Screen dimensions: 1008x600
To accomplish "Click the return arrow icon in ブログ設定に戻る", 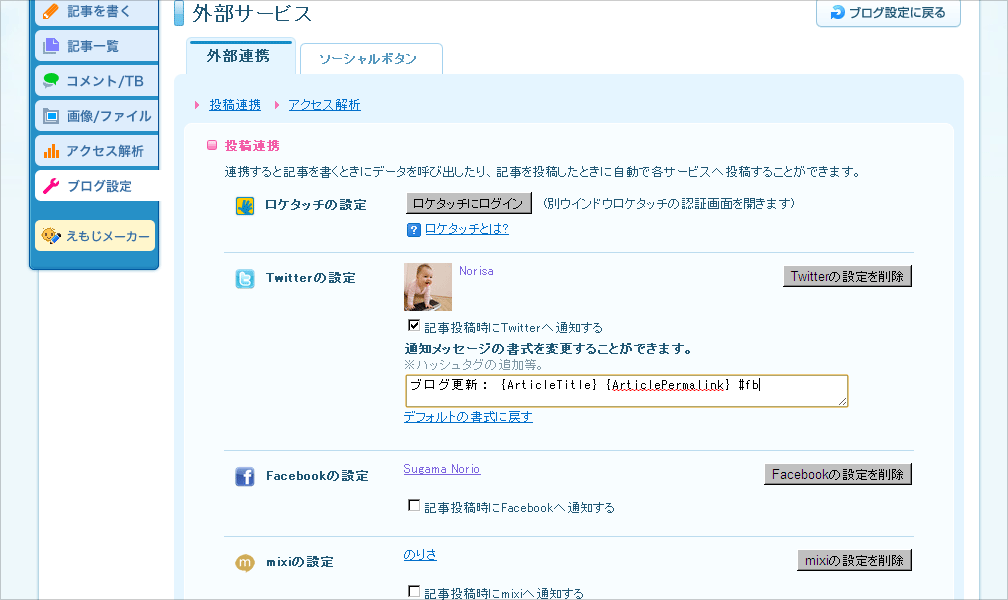I will point(838,12).
